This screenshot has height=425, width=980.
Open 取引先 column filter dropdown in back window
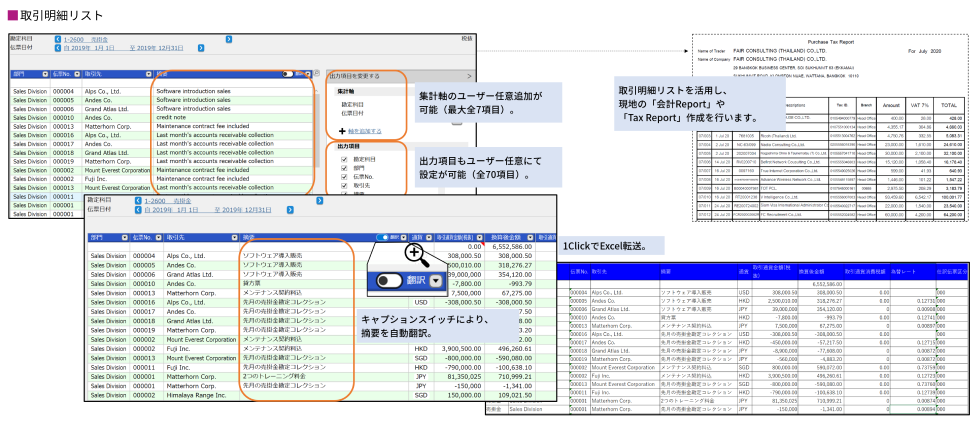click(149, 74)
